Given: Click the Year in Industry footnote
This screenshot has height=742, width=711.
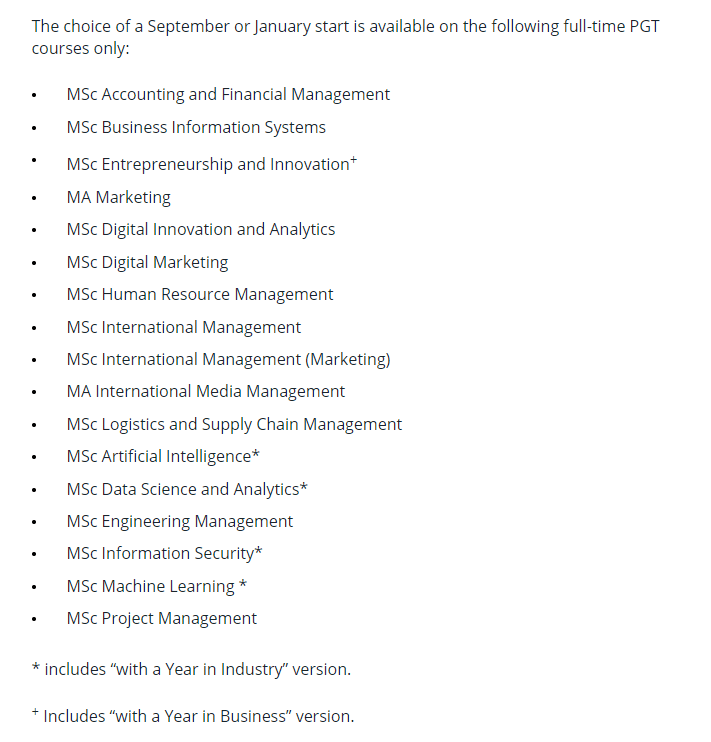Looking at the screenshot, I should click(191, 670).
